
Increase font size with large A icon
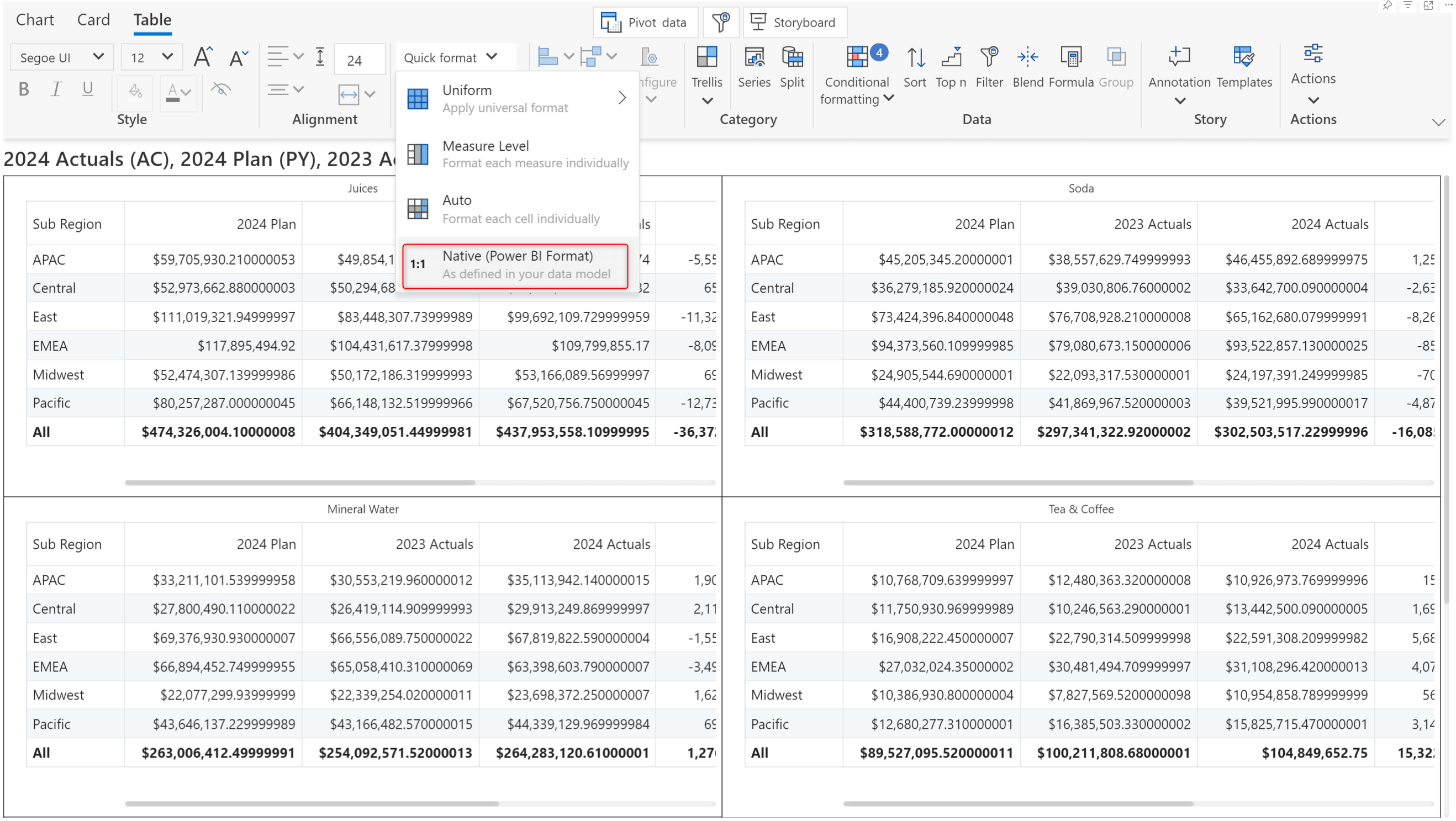point(203,57)
